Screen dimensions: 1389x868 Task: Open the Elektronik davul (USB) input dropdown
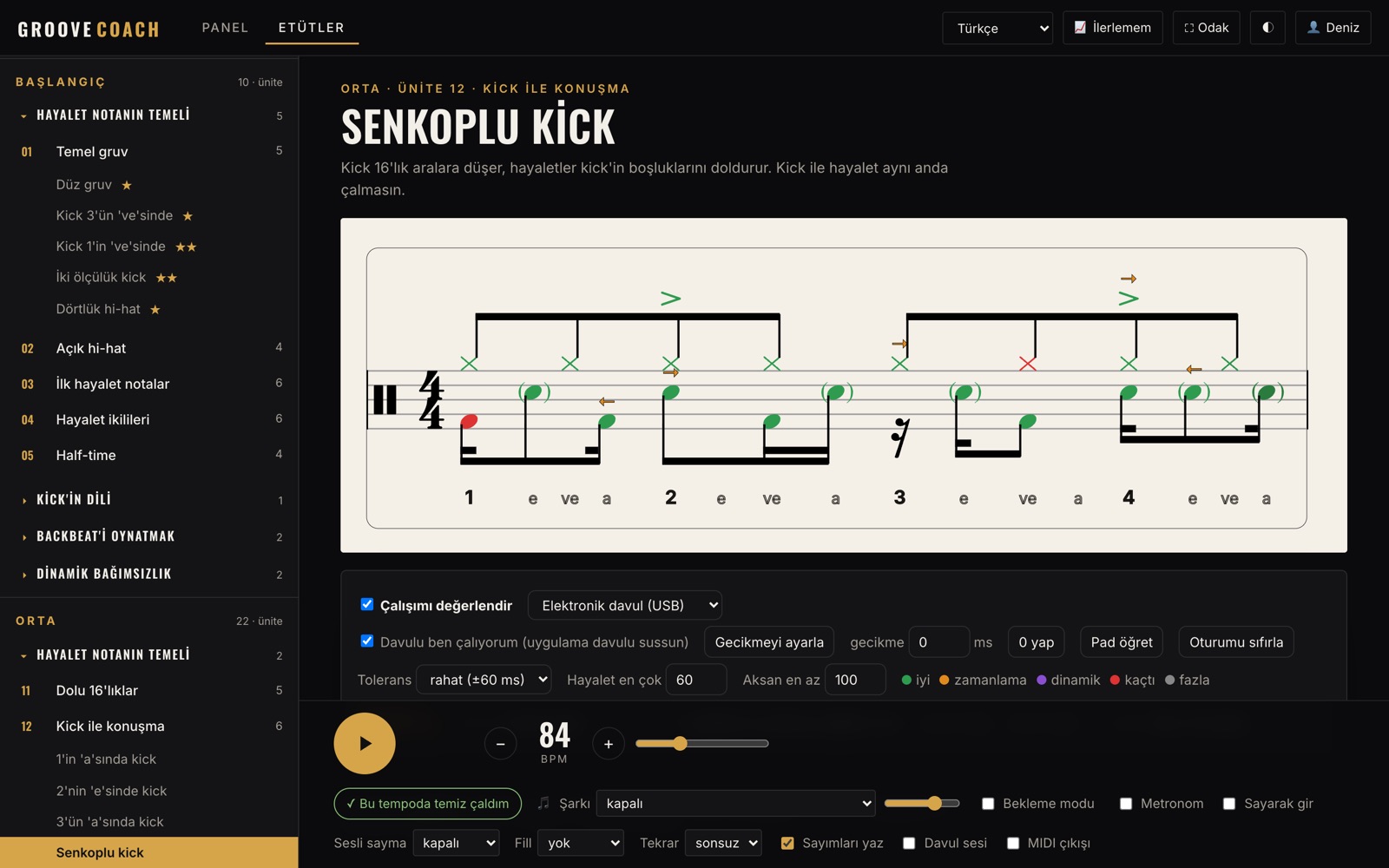tap(625, 605)
